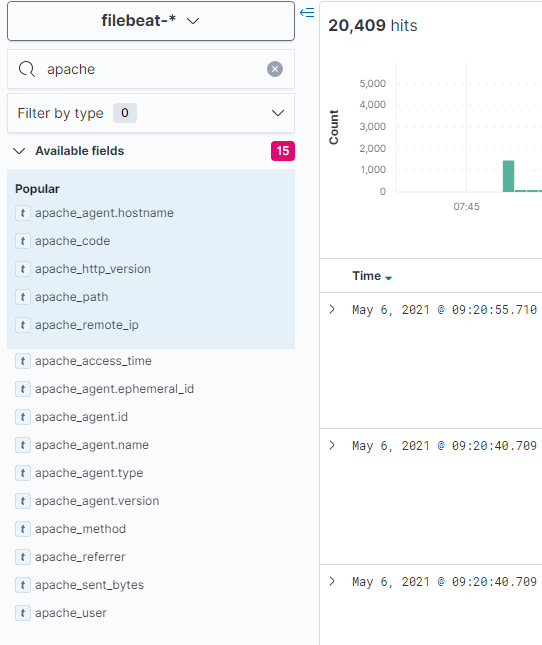Click the string type icon for apache_agent.hostname
Image resolution: width=542 pixels, height=645 pixels.
[23, 213]
